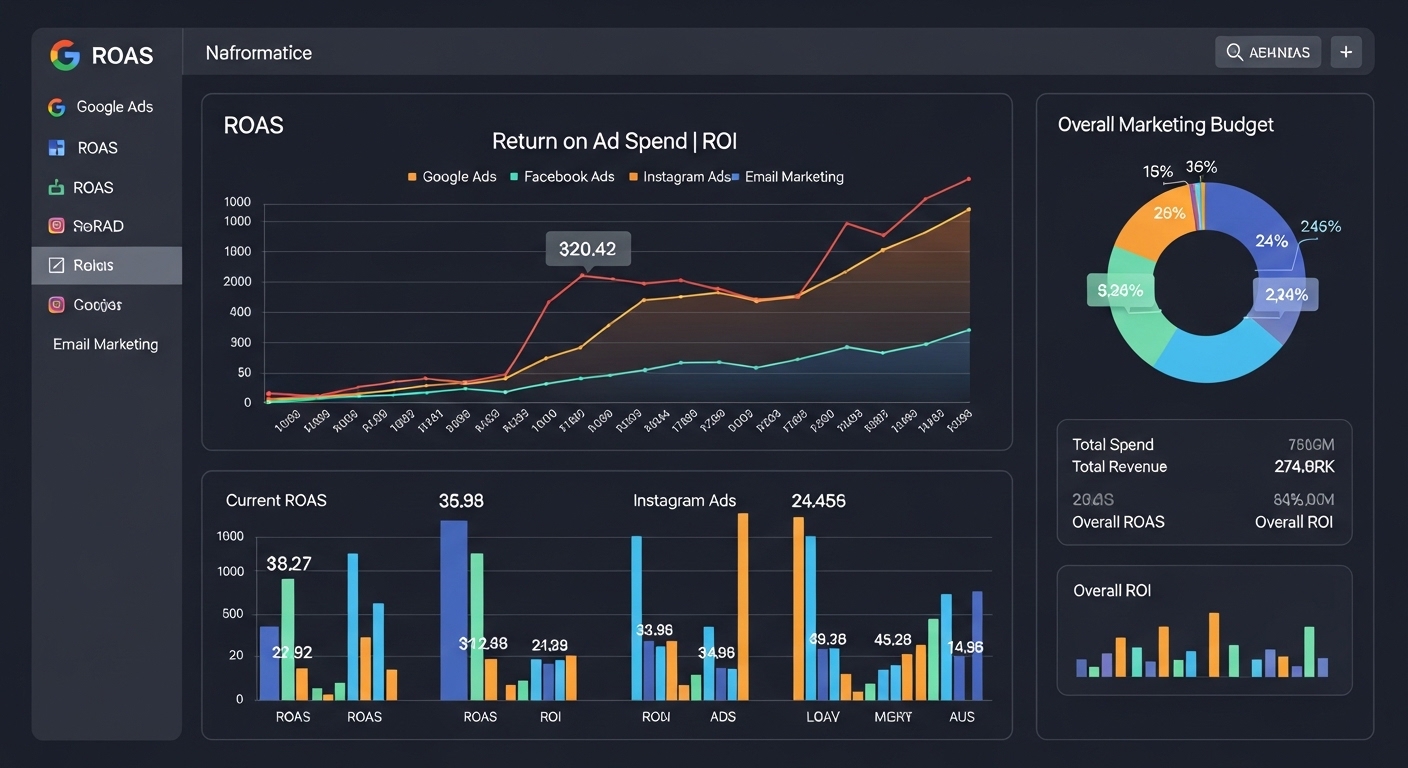Click the Google logo beside the large ROAS title
1408x768 pixels.
point(65,55)
